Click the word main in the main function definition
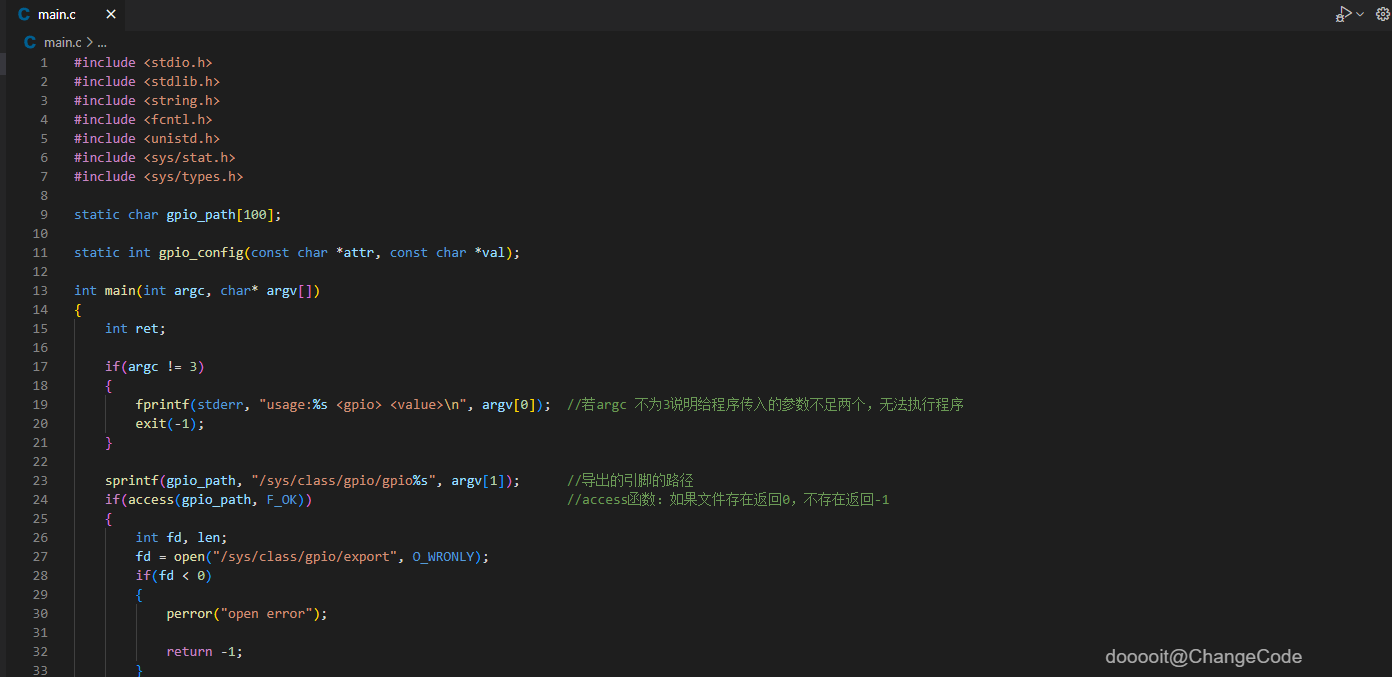The height and width of the screenshot is (677, 1392). pyautogui.click(x=120, y=291)
